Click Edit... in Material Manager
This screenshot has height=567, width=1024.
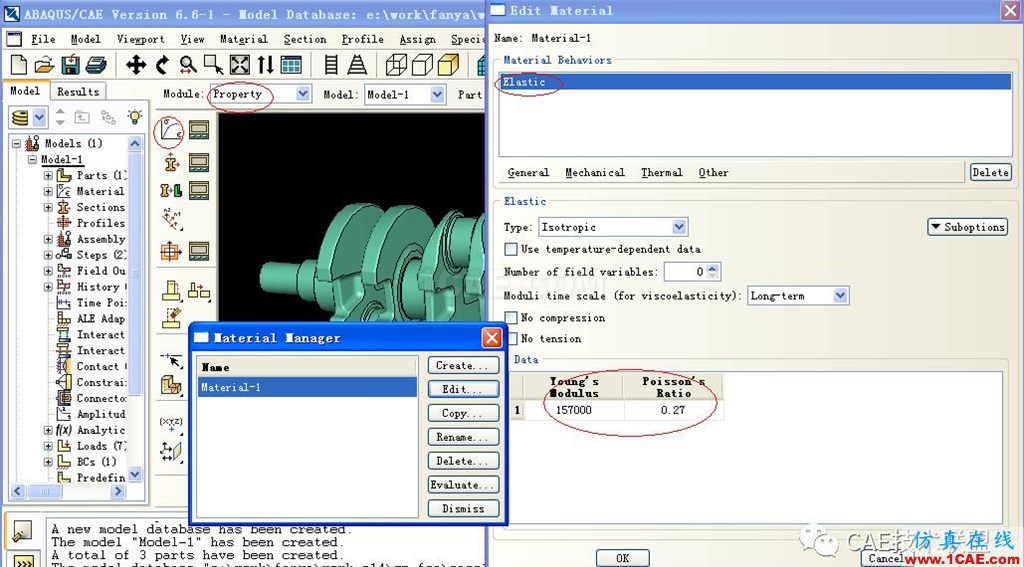coord(464,389)
